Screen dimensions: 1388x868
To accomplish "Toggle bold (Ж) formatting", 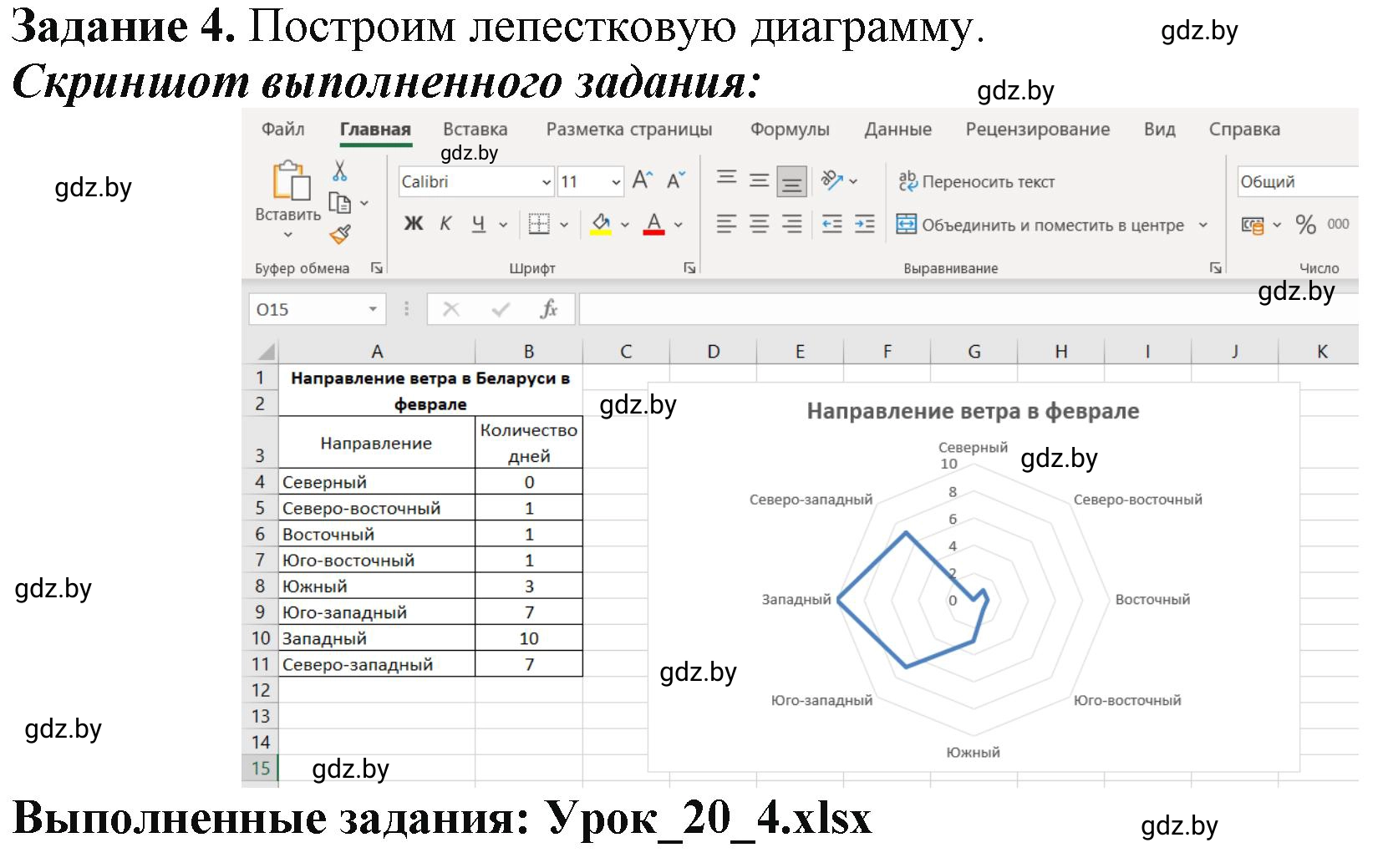I will 414,224.
